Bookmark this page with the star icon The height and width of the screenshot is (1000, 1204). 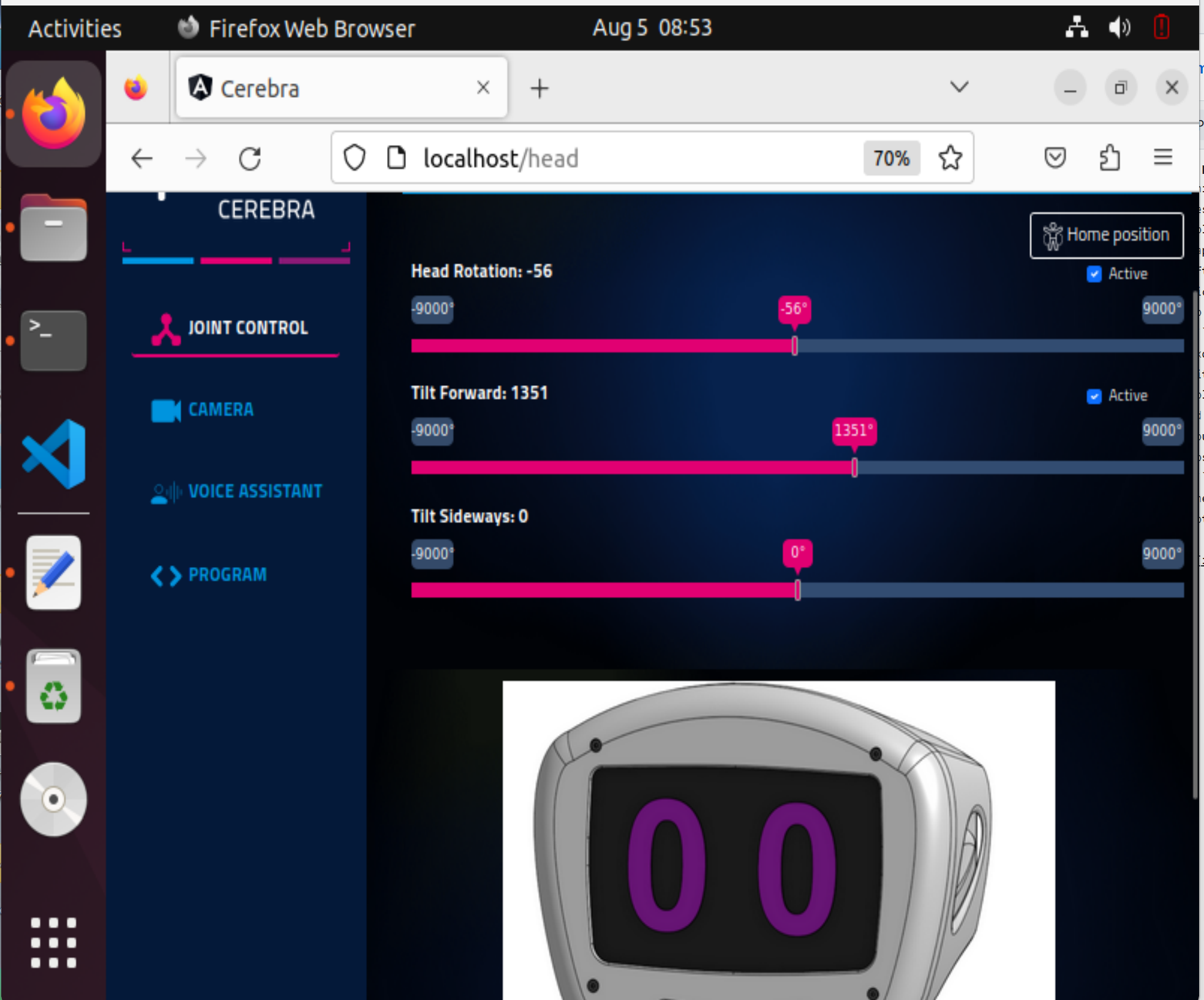pyautogui.click(x=950, y=158)
